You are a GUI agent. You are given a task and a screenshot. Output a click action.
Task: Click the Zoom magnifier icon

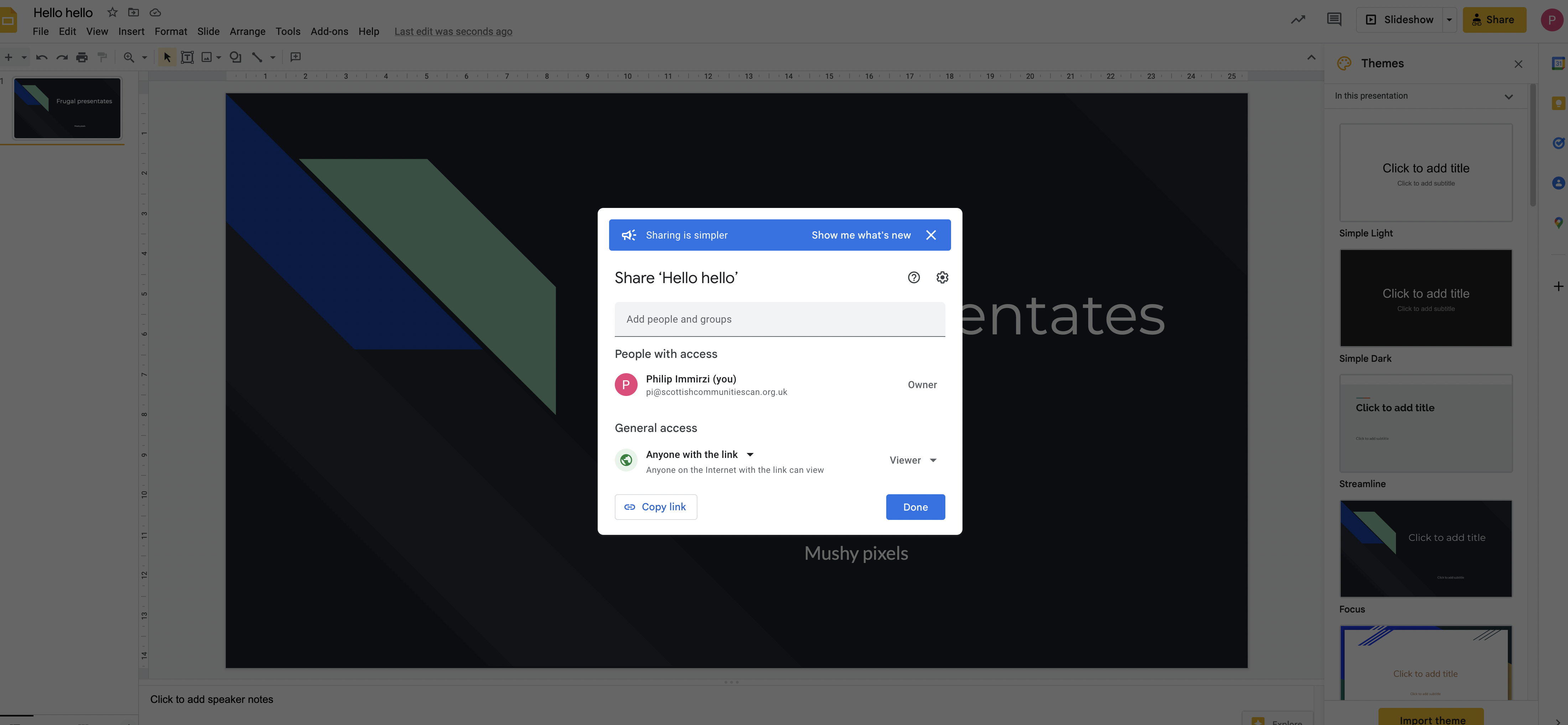(129, 57)
